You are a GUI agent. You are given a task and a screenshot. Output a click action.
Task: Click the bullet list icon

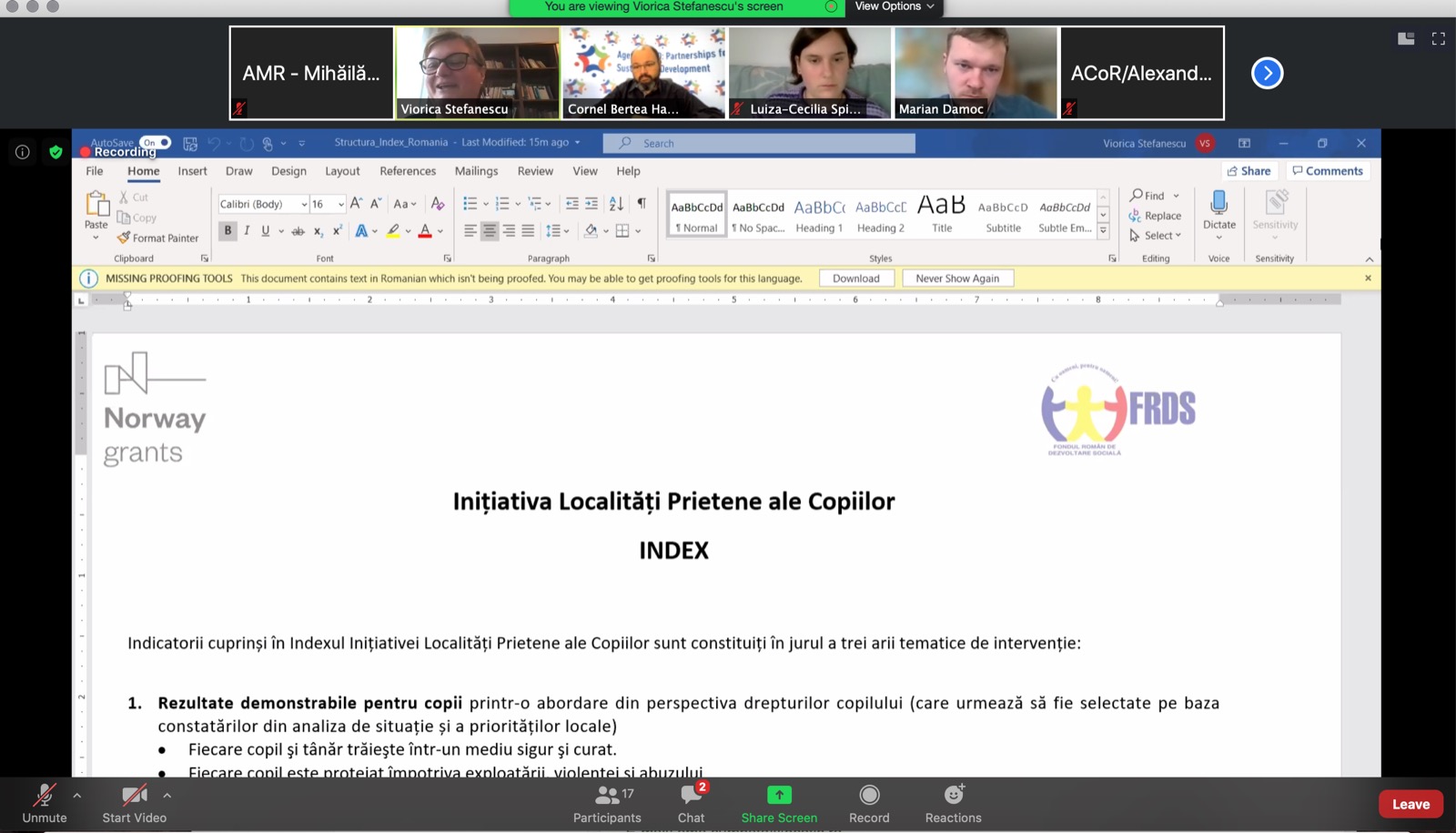point(470,203)
